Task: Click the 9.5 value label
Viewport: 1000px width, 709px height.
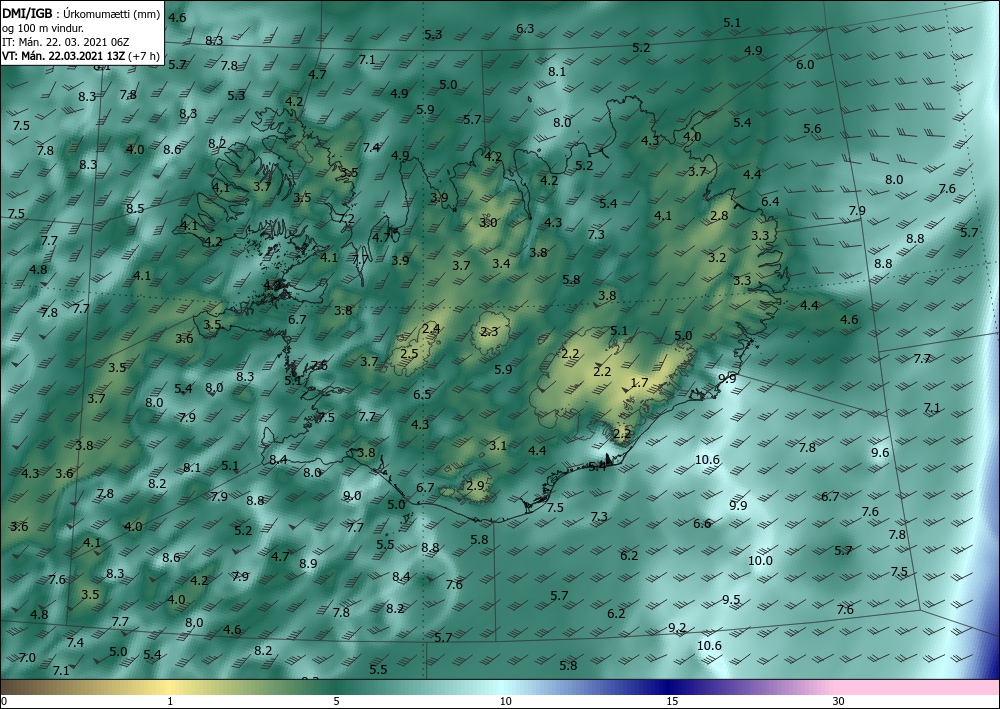Action: coord(732,599)
